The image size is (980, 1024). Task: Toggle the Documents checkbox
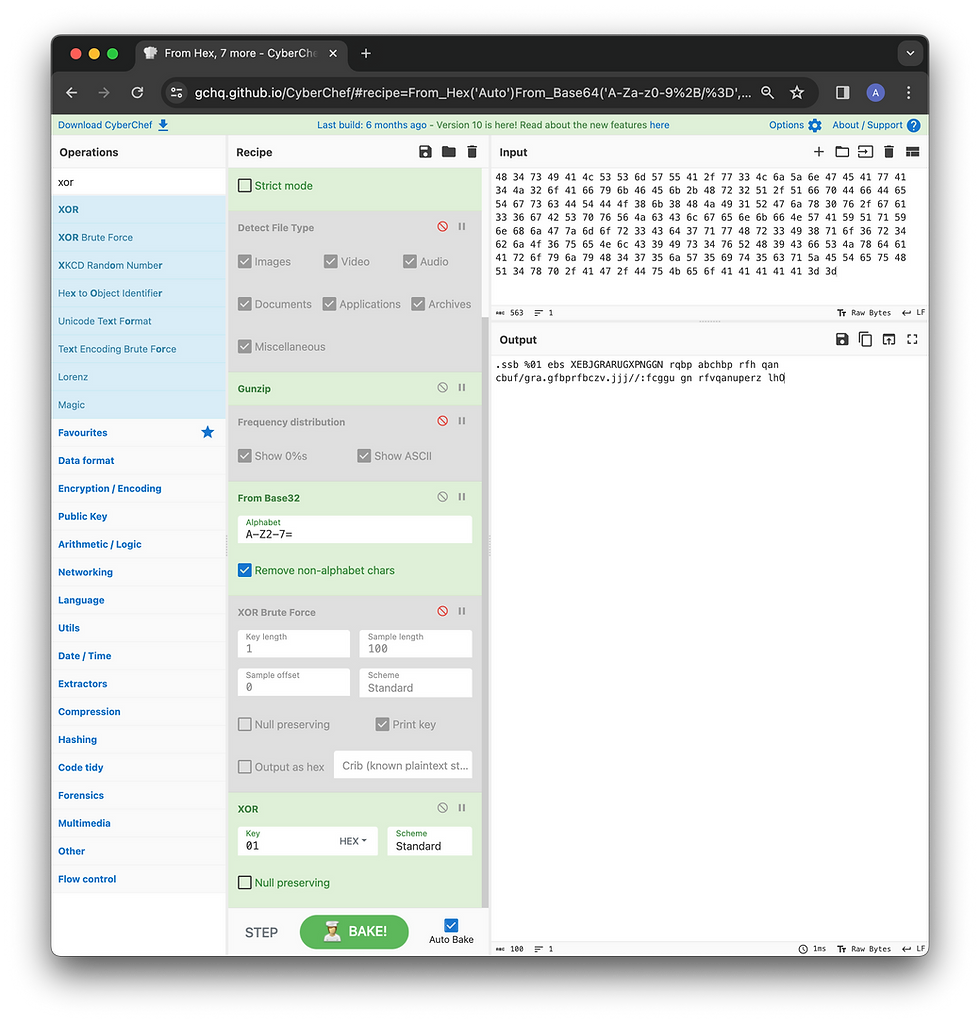tap(245, 304)
